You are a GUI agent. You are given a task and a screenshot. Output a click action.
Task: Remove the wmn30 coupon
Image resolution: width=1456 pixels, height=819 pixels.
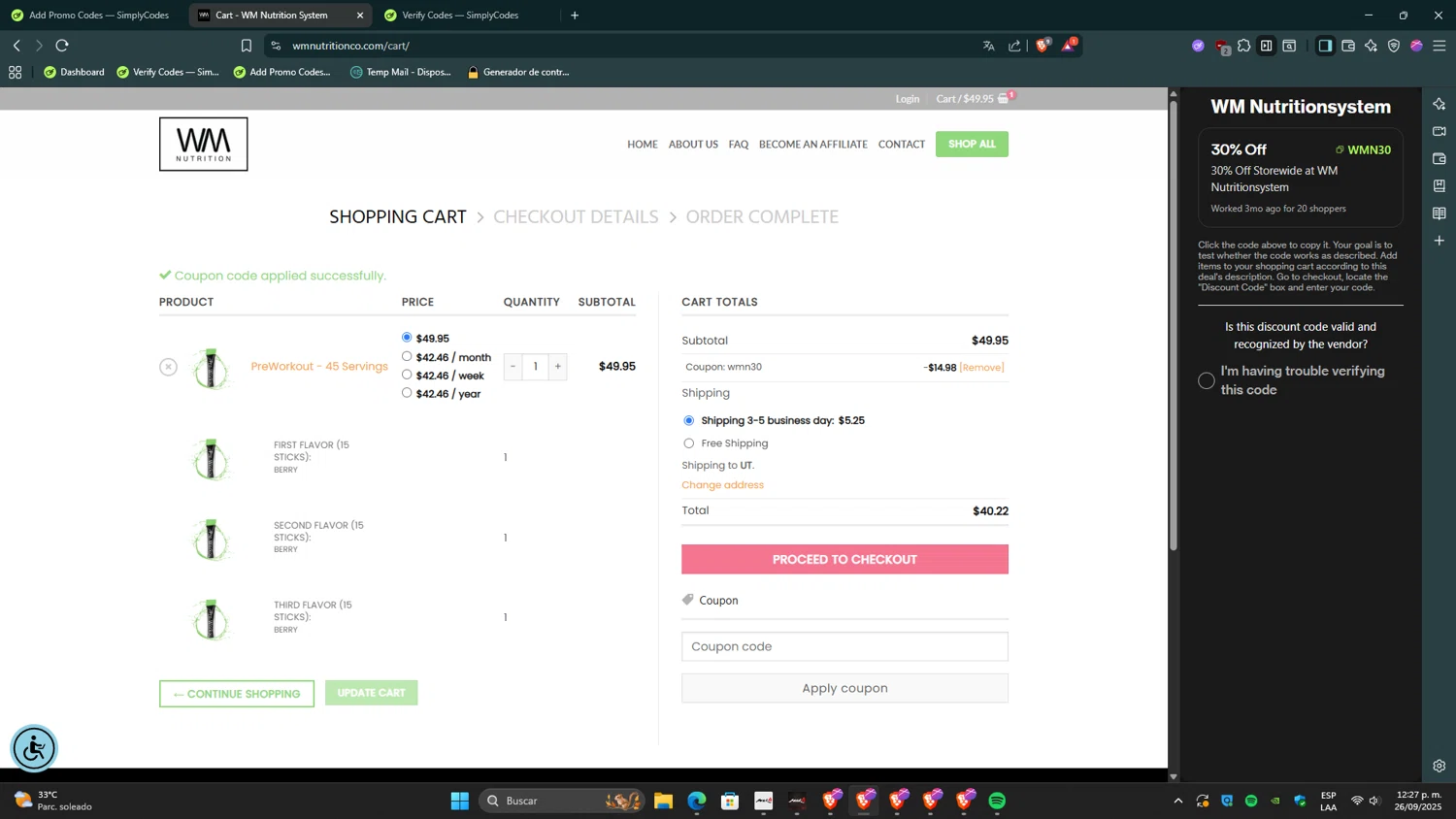point(981,368)
